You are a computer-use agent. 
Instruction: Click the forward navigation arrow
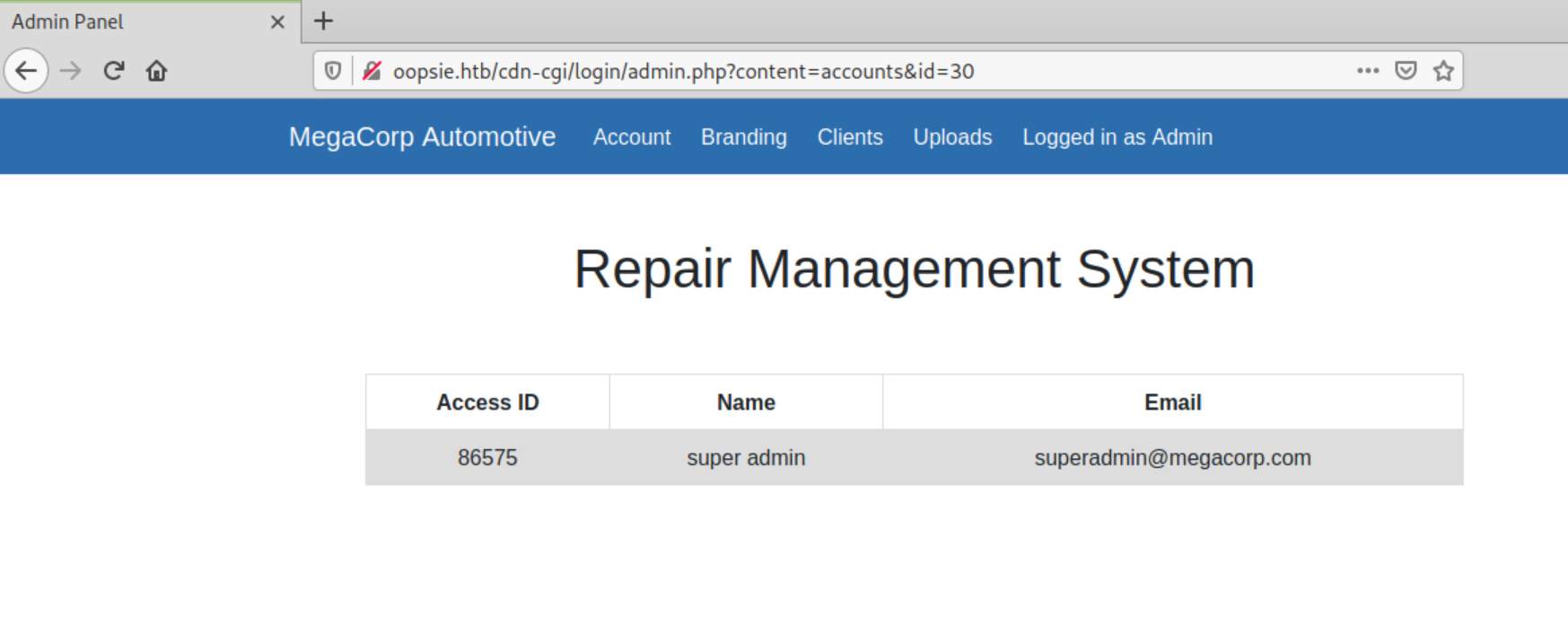70,71
